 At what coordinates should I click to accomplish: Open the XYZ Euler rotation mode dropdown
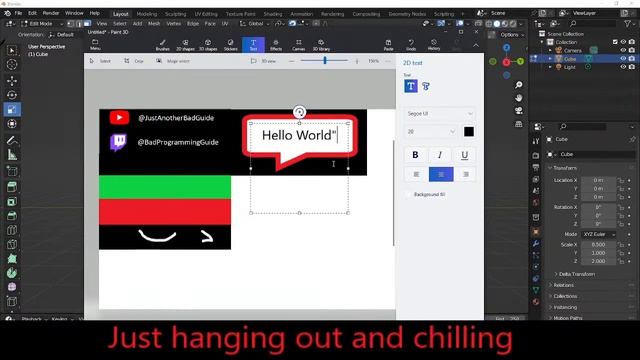(x=599, y=234)
